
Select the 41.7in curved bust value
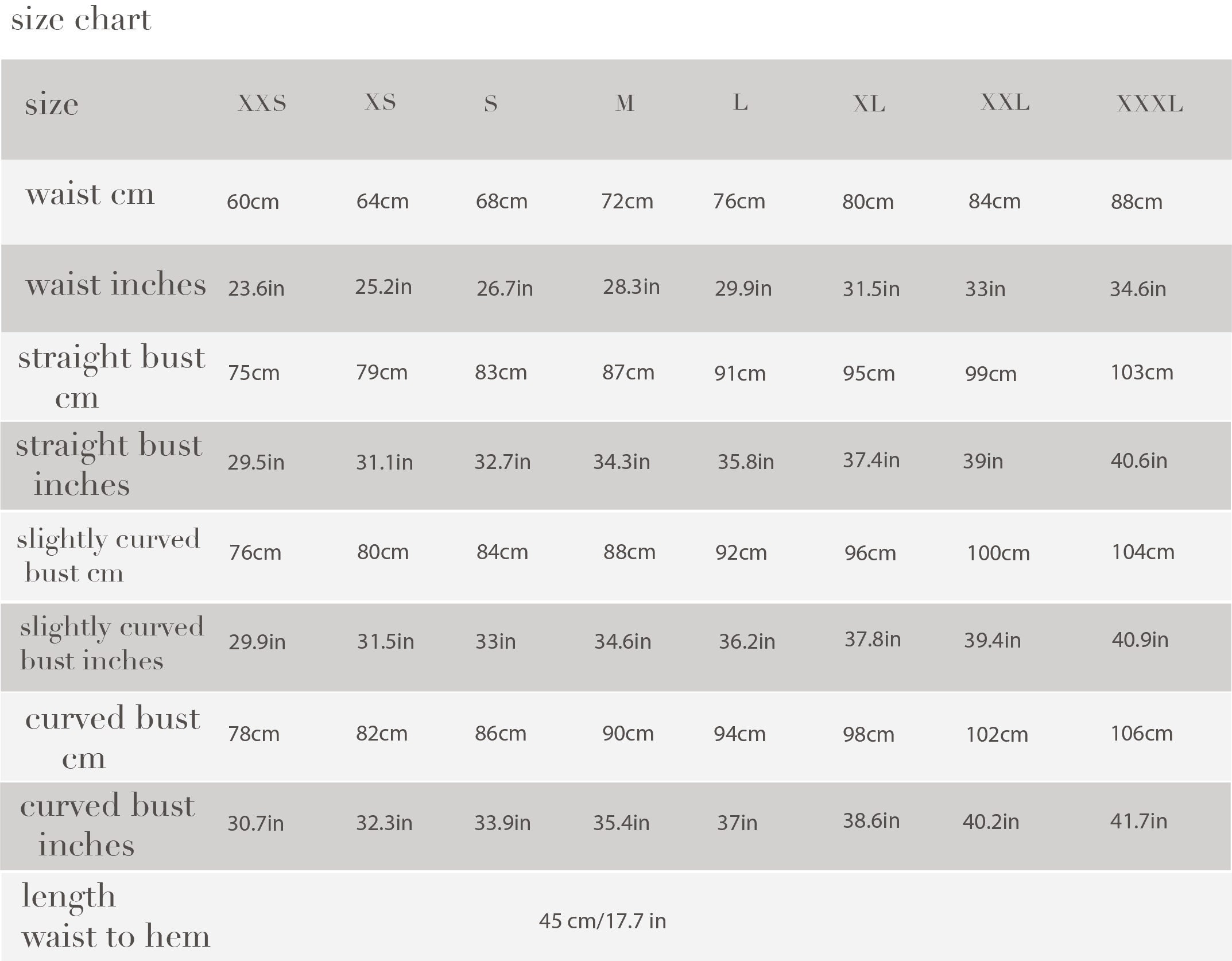(x=1138, y=821)
